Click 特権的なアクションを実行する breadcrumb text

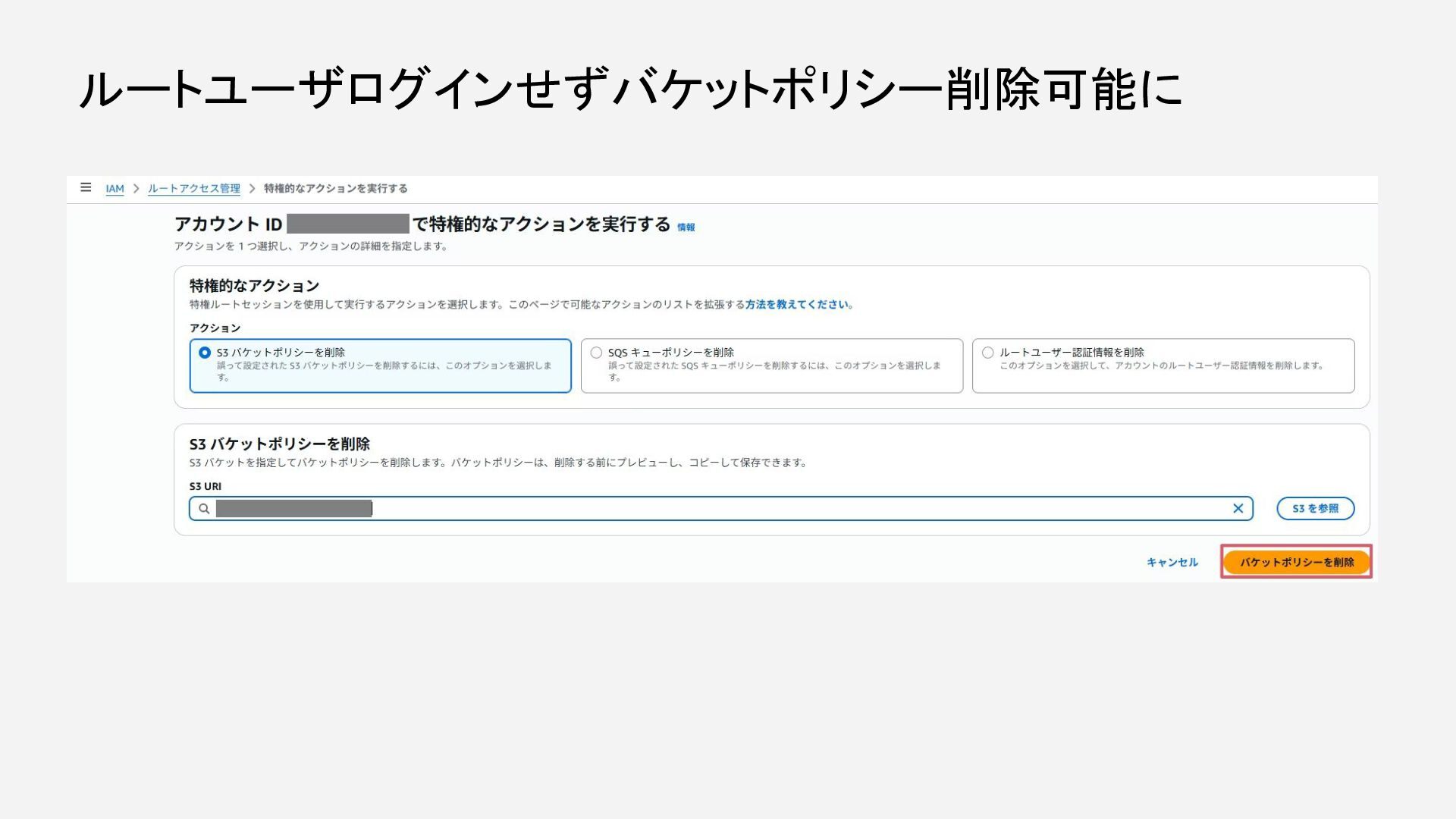tap(335, 189)
